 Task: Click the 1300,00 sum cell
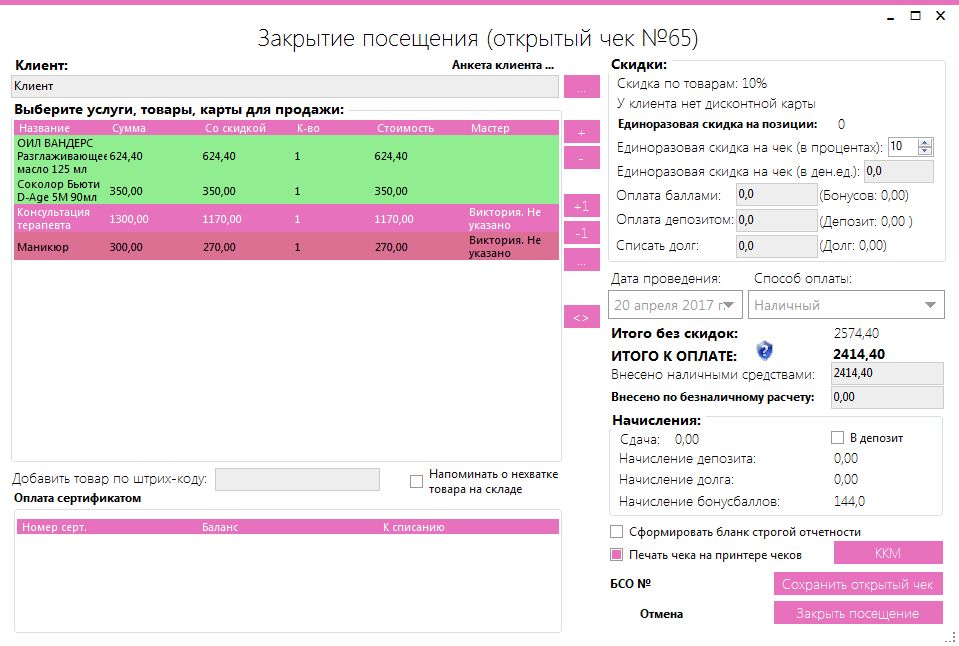pos(129,219)
